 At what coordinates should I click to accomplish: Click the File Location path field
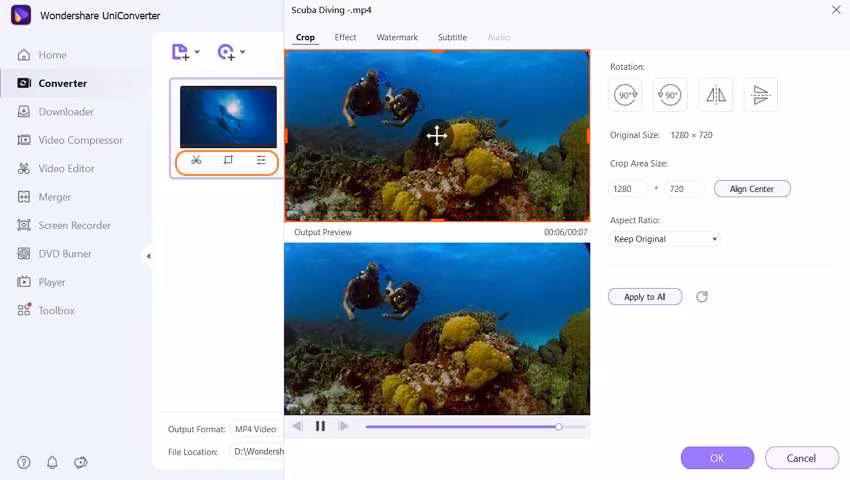pos(257,451)
